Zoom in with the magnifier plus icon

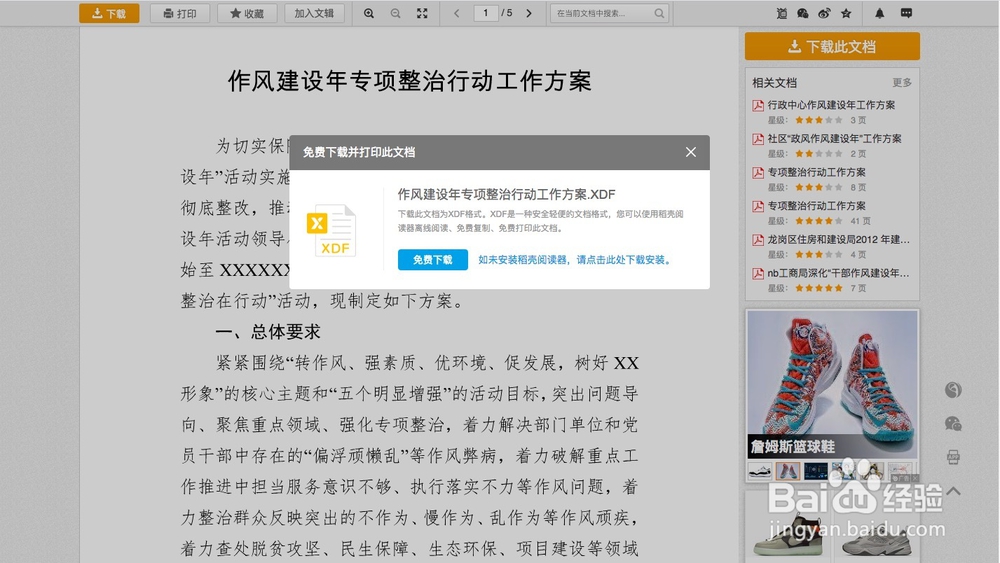[x=369, y=13]
